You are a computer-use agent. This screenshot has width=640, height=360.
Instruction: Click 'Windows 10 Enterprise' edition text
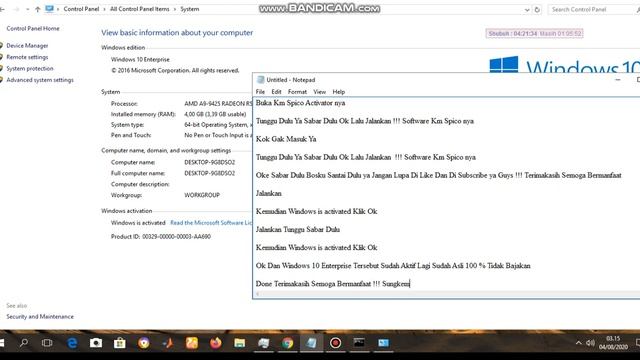click(x=140, y=60)
